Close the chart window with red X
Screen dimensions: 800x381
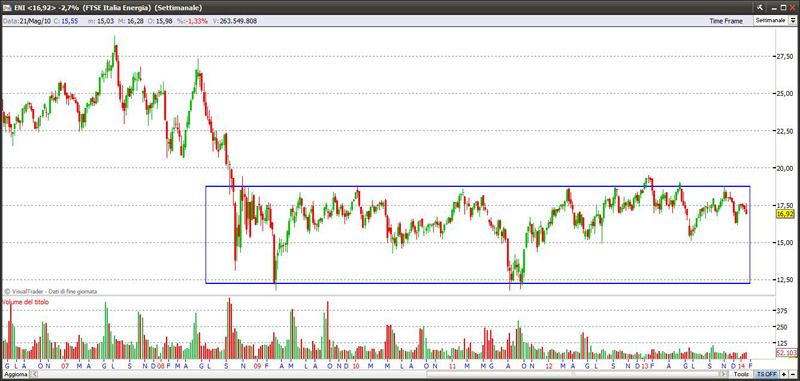click(x=792, y=8)
